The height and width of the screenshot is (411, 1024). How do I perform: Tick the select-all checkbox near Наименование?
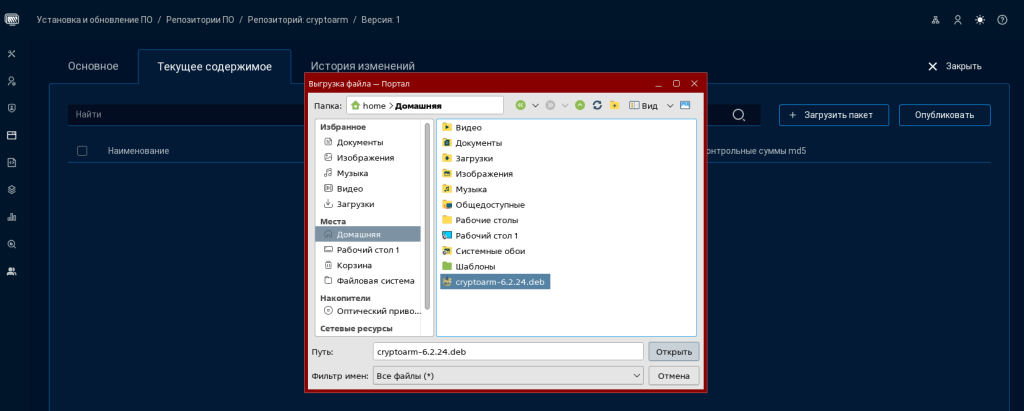coord(82,151)
